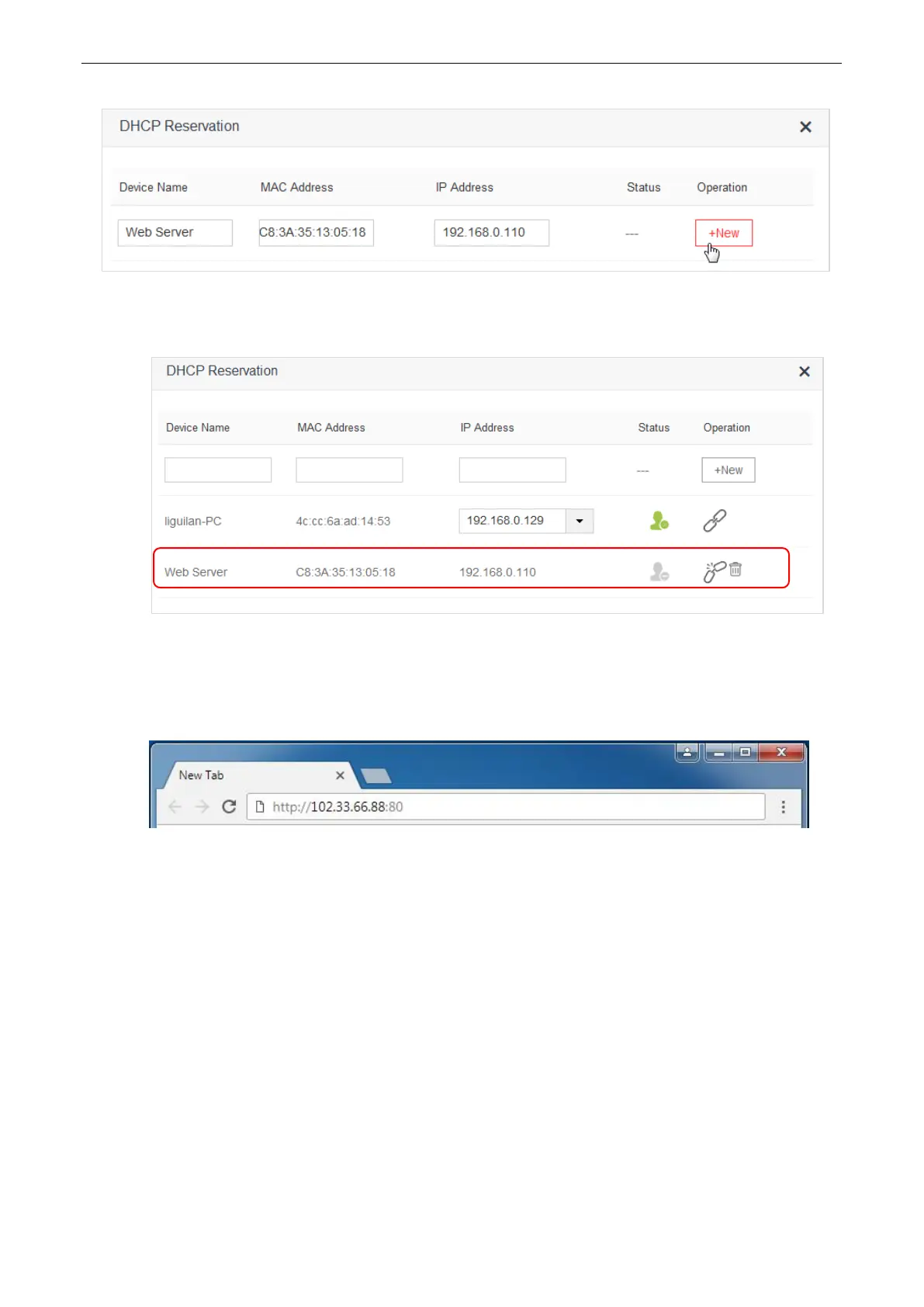Close the browser window

click(x=781, y=752)
